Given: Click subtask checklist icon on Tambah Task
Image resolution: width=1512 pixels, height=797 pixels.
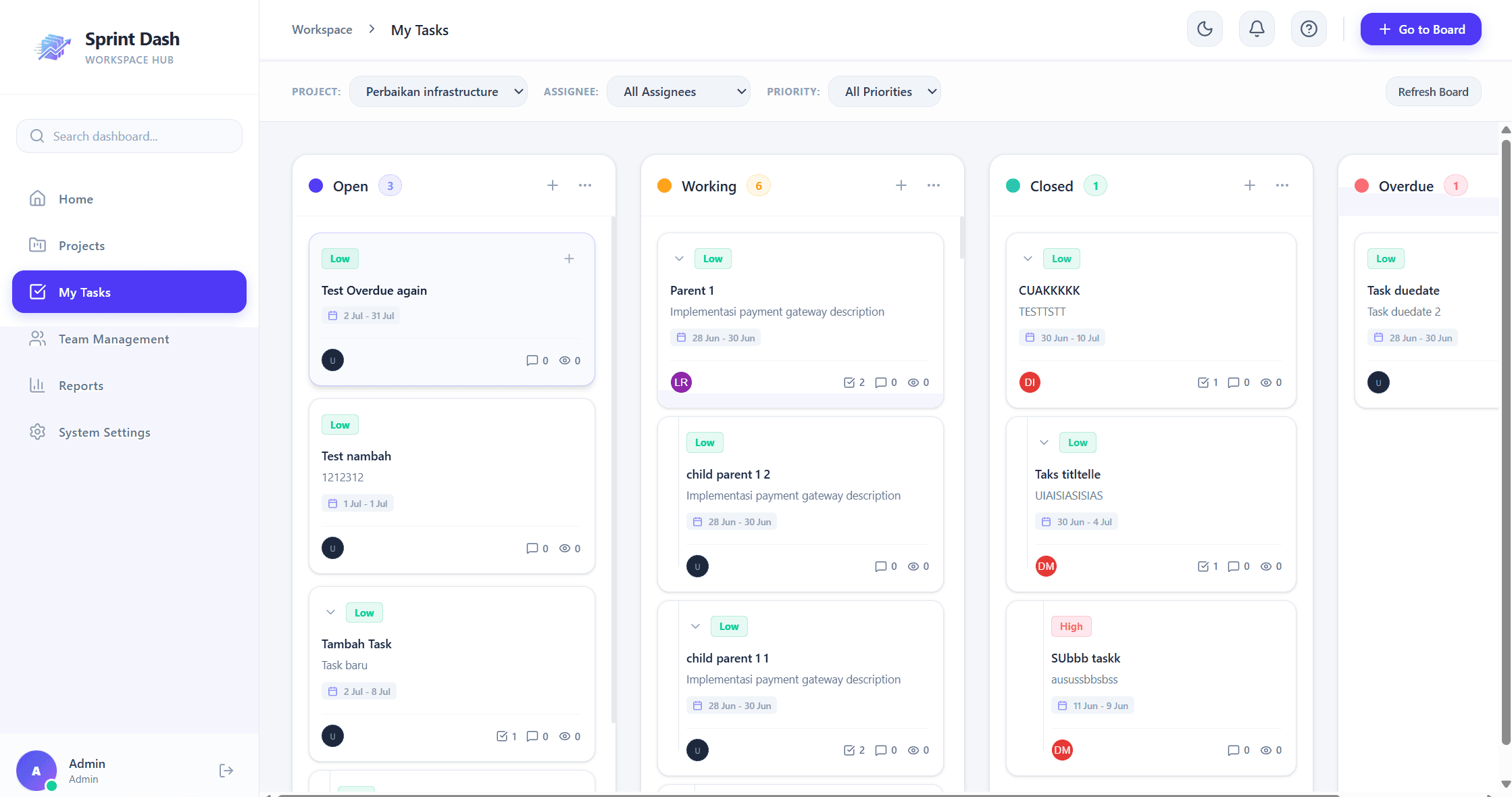Looking at the screenshot, I should (502, 736).
